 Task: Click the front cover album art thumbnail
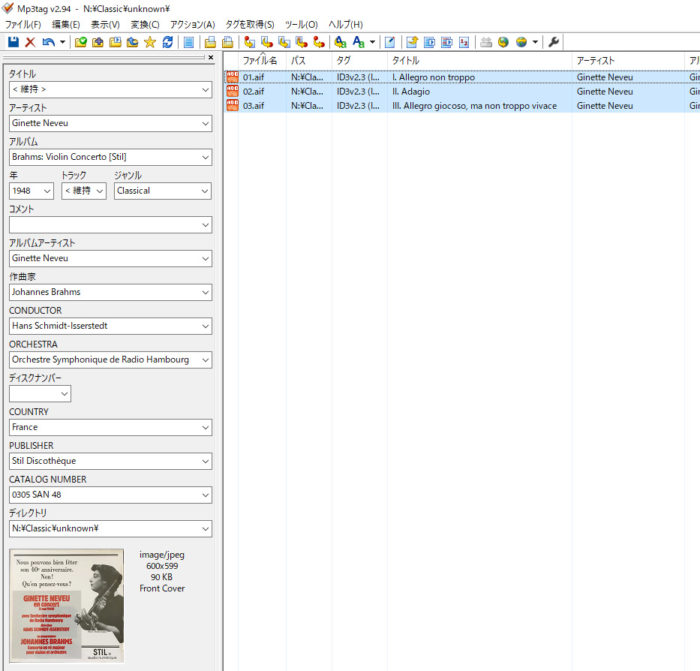point(67,605)
